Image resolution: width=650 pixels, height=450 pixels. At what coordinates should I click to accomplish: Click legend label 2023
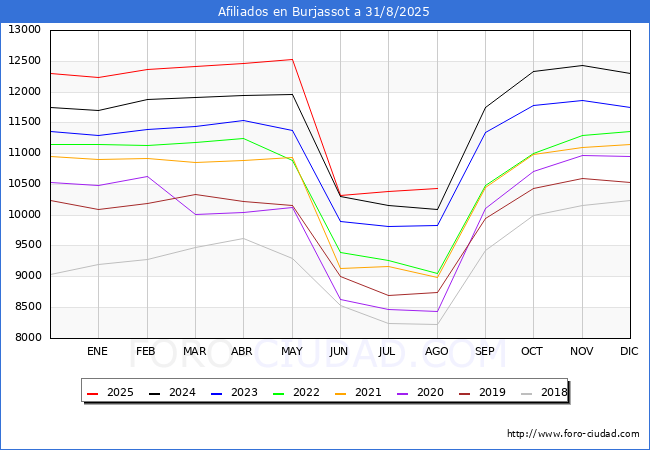click(244, 392)
